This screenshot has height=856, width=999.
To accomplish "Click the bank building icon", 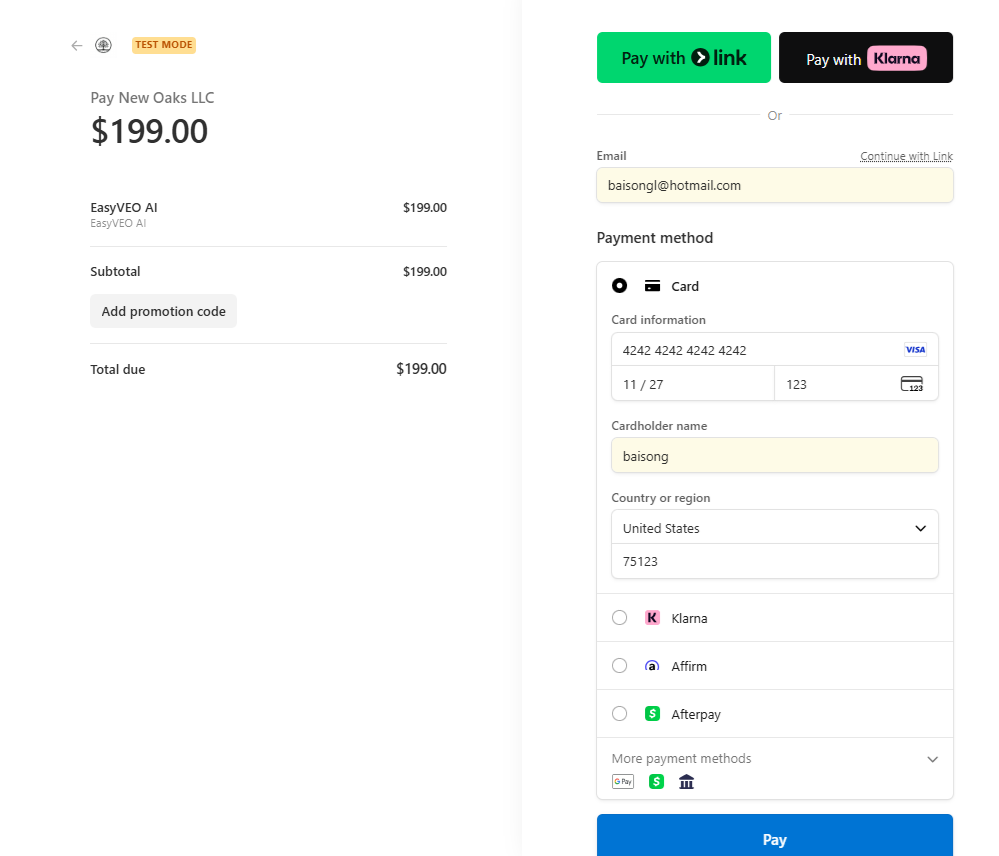I will (686, 782).
